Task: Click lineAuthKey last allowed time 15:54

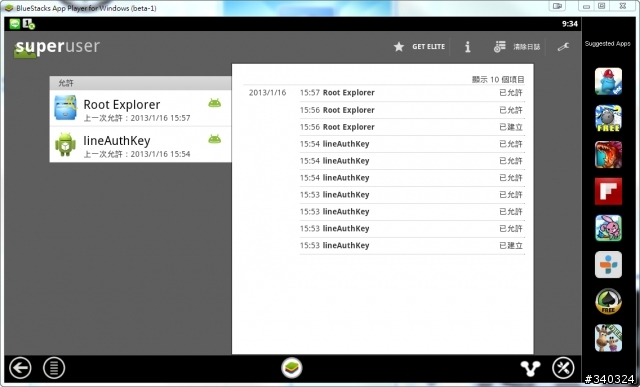Action: (137, 154)
